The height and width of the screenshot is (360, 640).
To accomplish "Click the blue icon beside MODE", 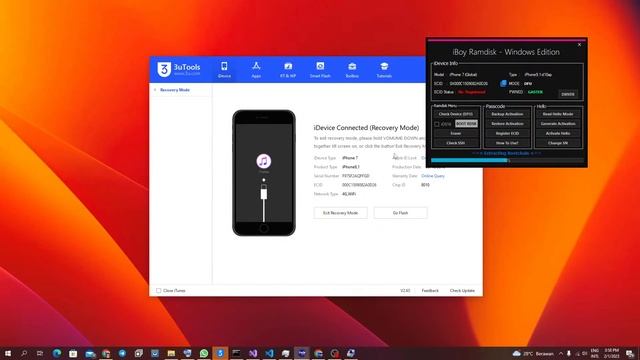I will pos(503,83).
